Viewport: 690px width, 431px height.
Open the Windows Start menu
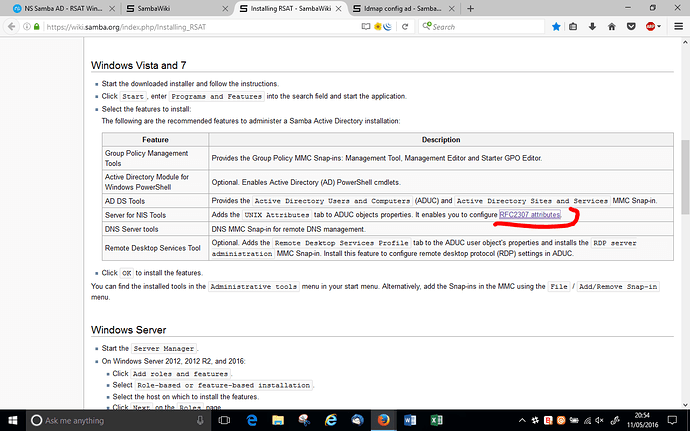point(13,420)
